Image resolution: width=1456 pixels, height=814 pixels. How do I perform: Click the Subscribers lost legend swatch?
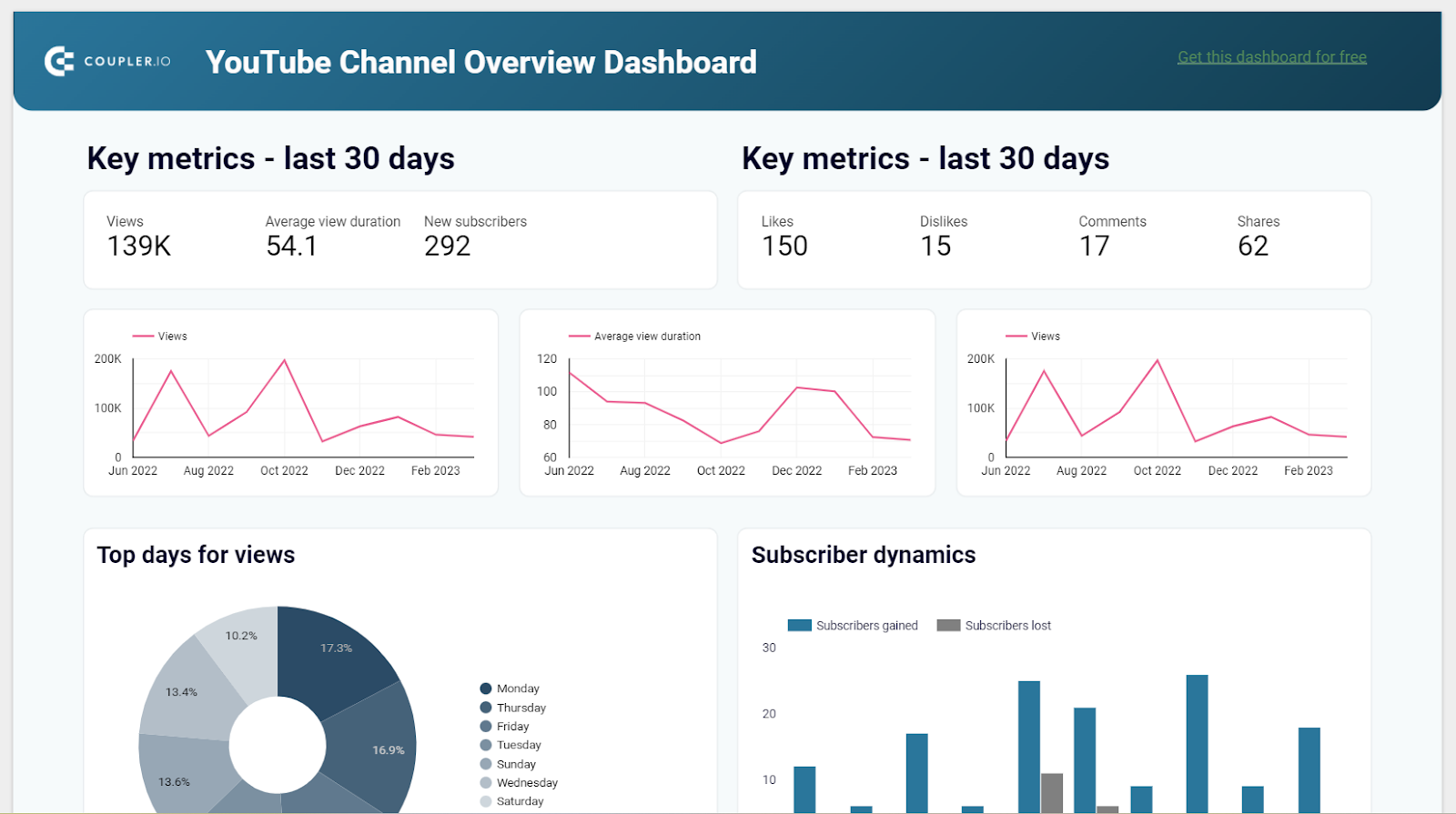pos(948,626)
